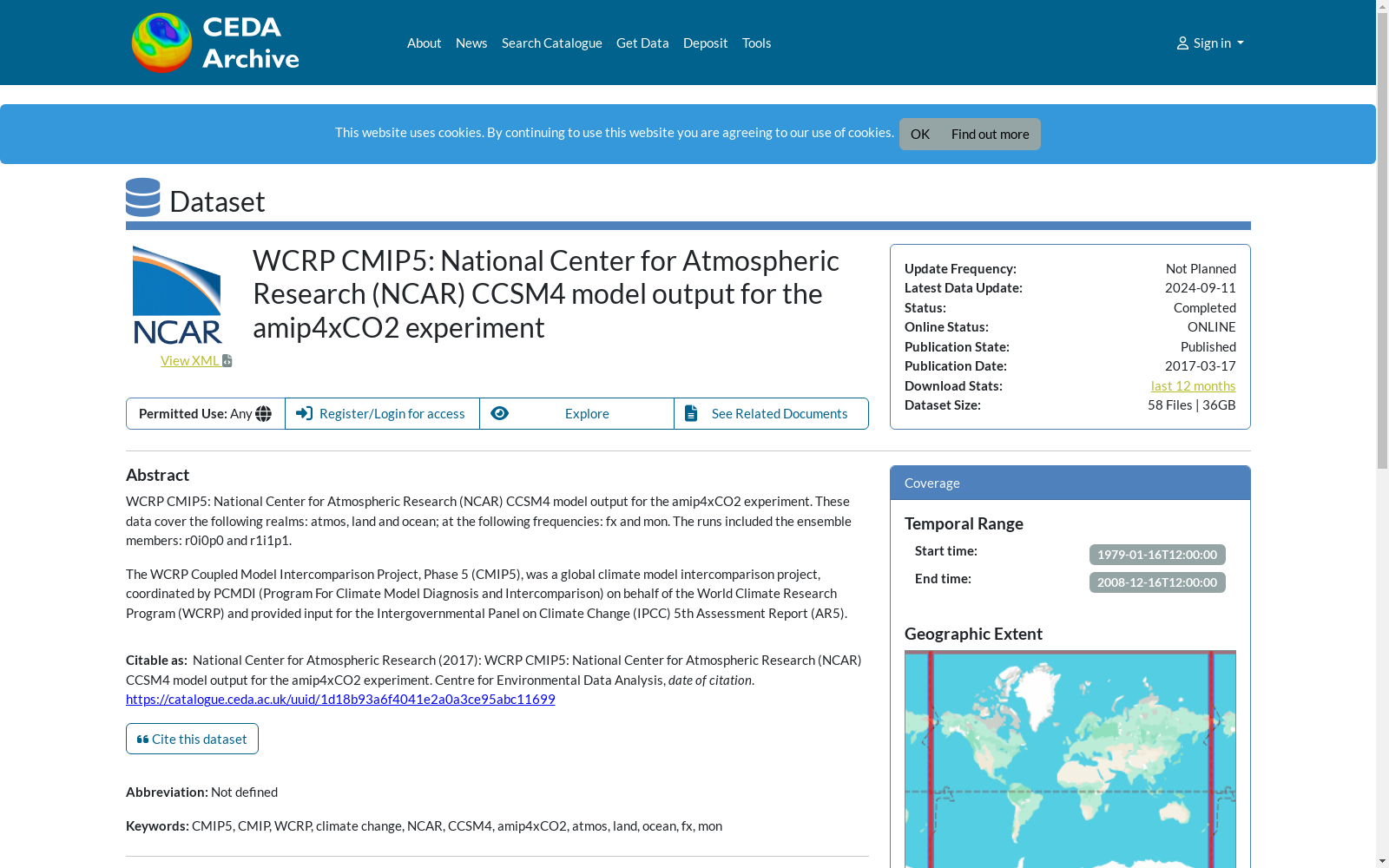Click the Abstract heading
Viewport: 1389px width, 868px height.
[x=157, y=475]
